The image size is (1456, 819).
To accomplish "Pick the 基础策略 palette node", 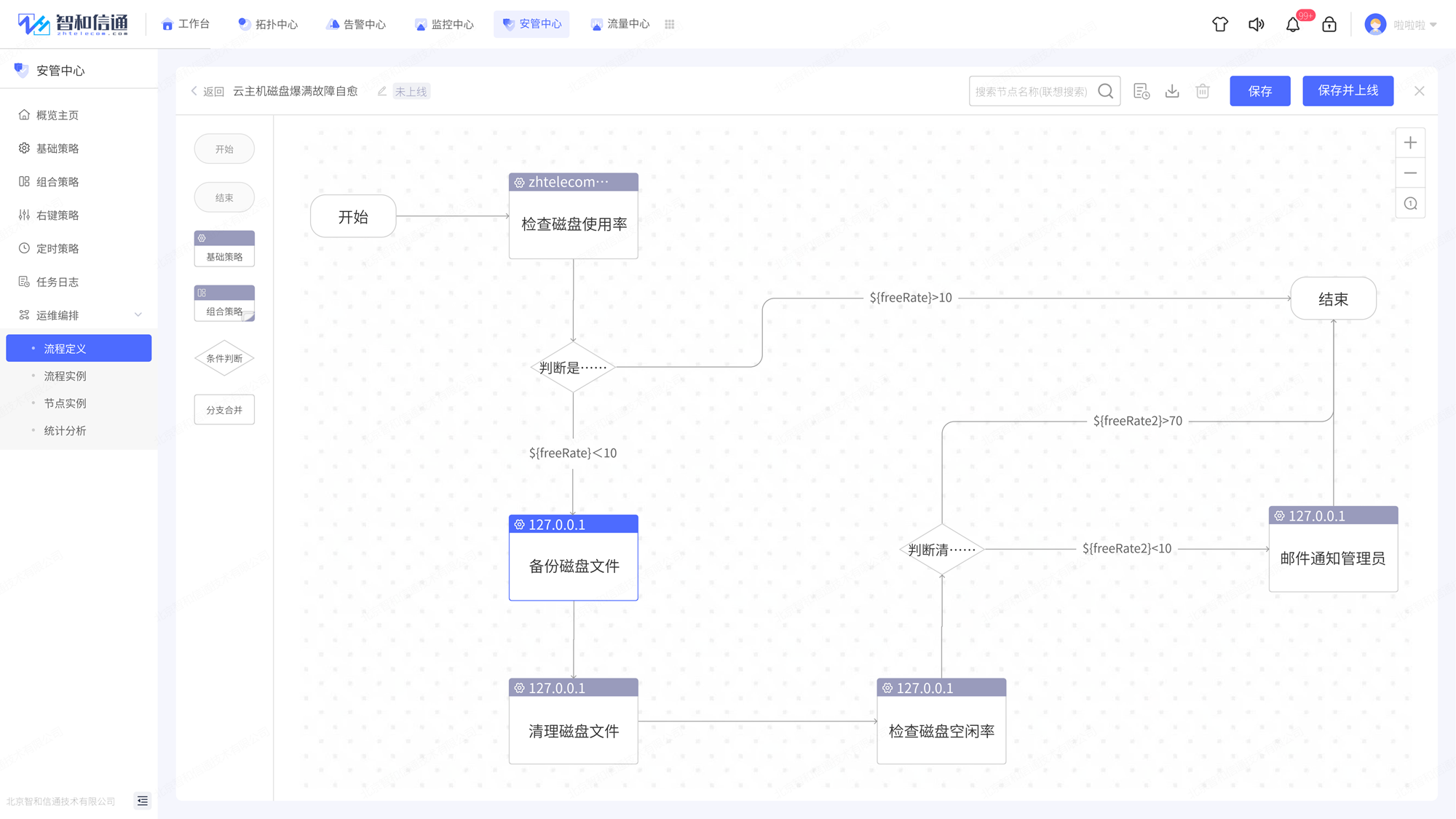I will [224, 248].
